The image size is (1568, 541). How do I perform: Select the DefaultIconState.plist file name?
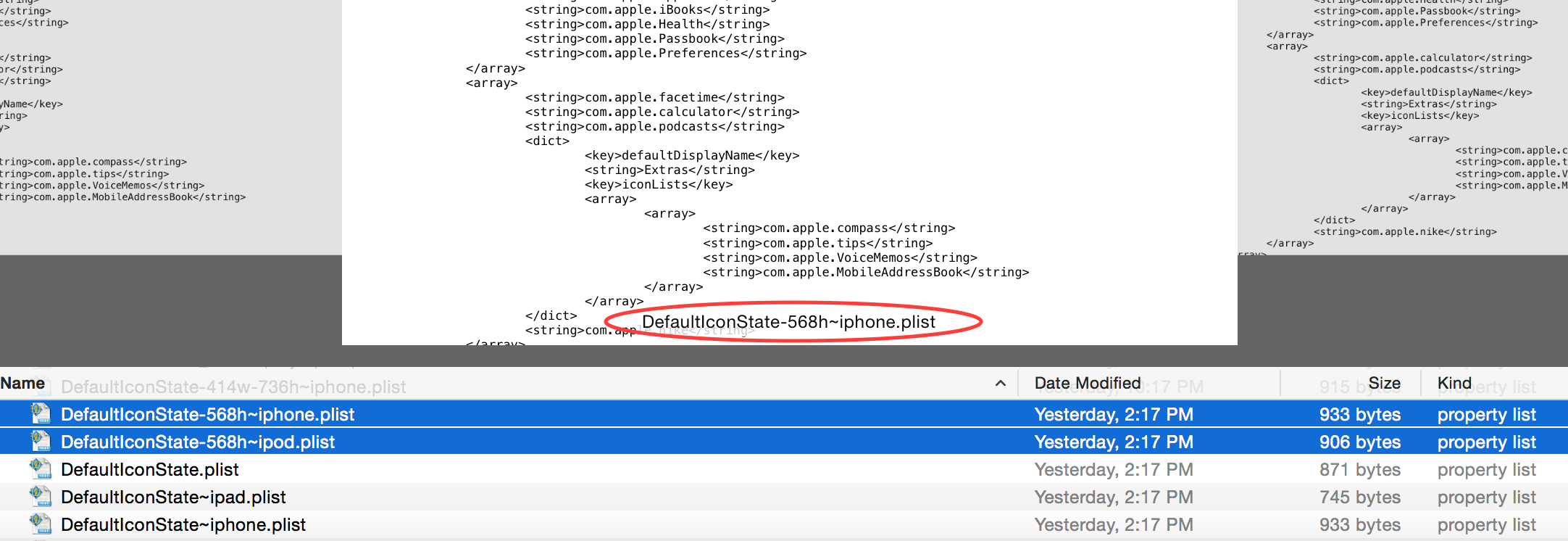point(149,470)
